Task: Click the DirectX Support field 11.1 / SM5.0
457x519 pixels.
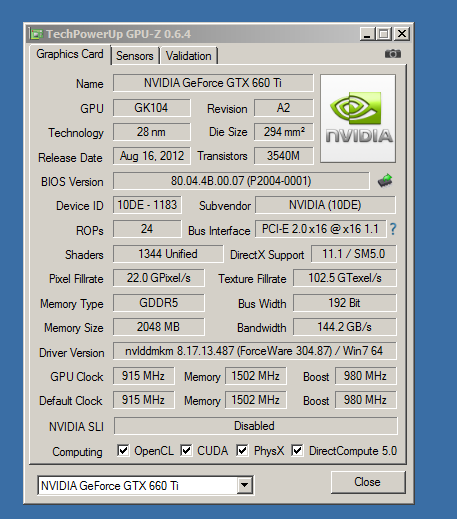Action: 354,254
